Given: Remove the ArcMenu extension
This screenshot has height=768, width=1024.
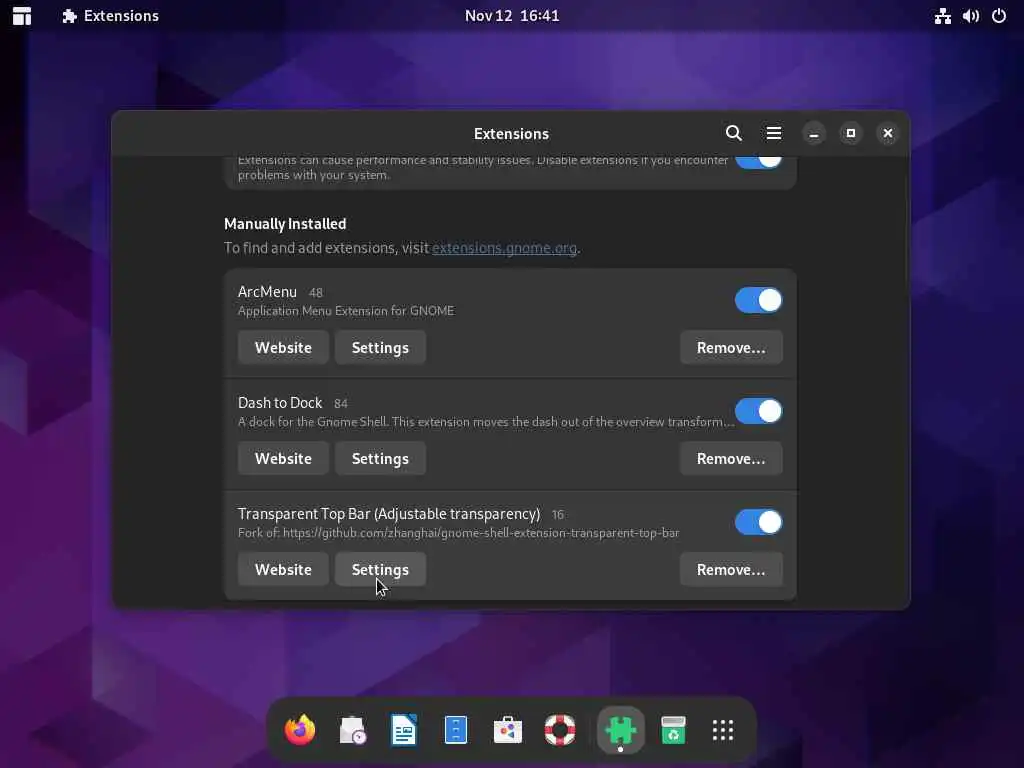Looking at the screenshot, I should (731, 347).
